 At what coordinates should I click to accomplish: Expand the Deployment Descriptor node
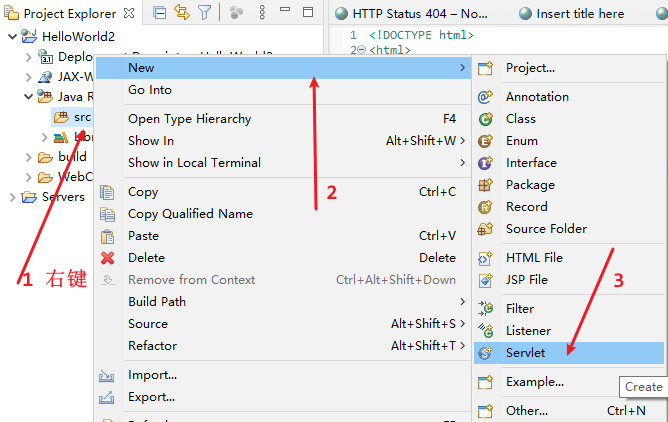point(29,57)
